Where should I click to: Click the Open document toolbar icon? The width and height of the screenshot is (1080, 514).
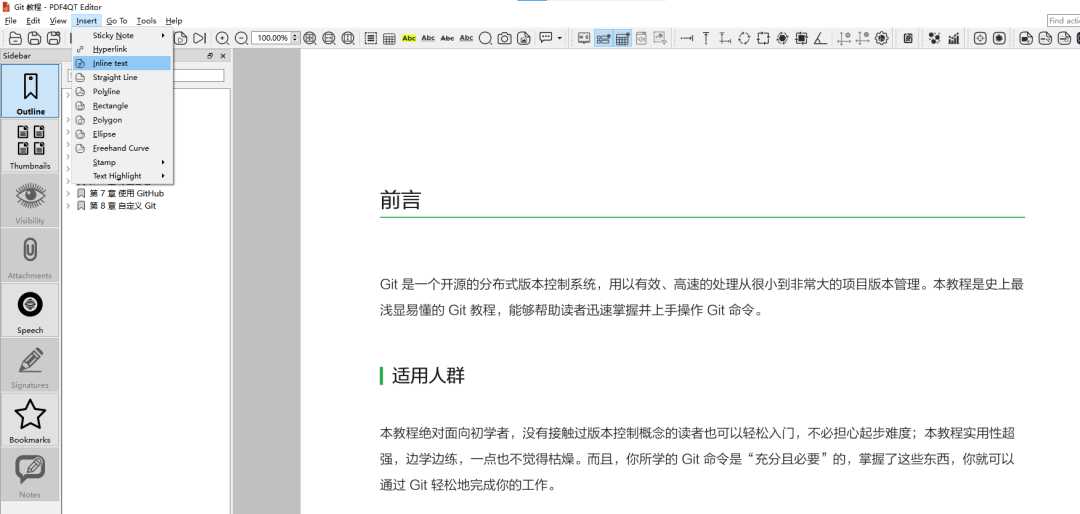[x=15, y=39]
